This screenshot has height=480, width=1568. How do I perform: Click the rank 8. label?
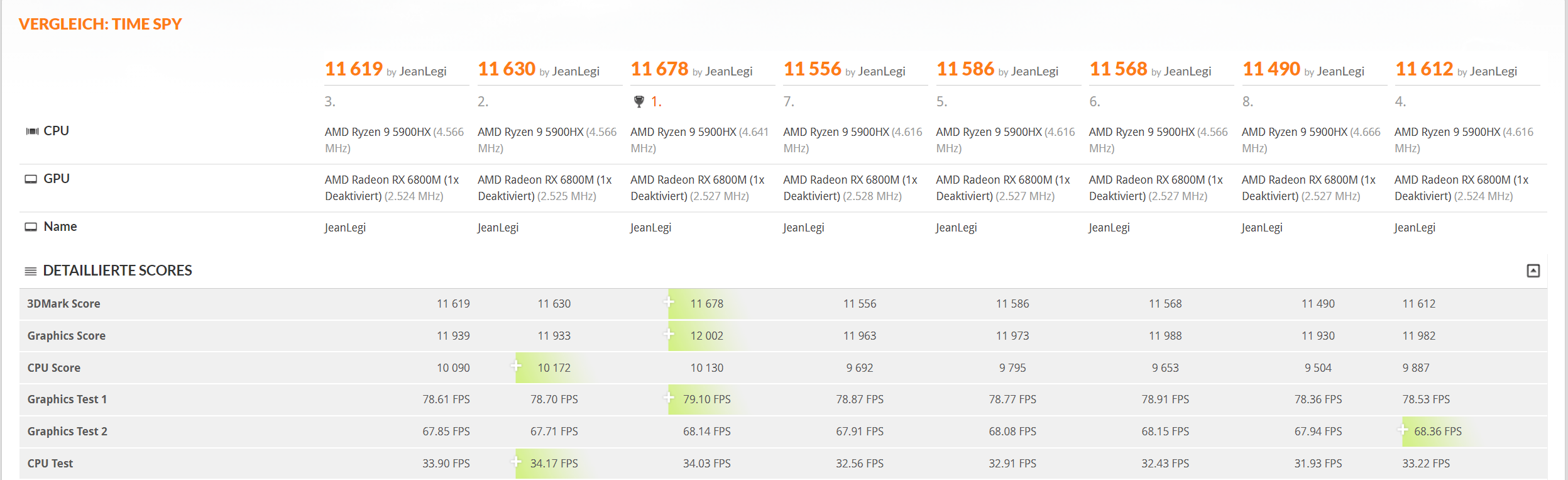(x=1247, y=101)
